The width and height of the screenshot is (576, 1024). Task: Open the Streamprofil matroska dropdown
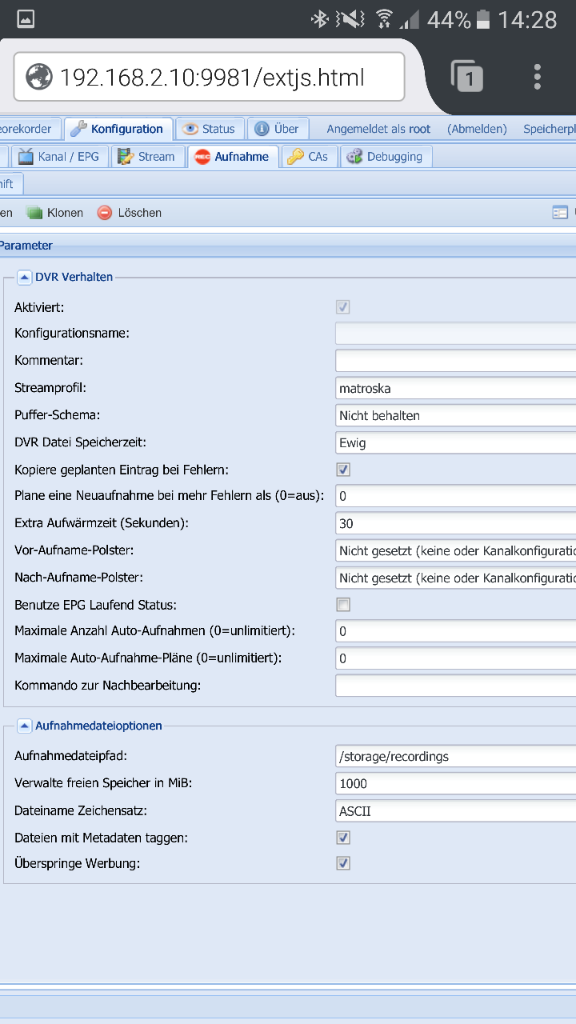point(456,388)
